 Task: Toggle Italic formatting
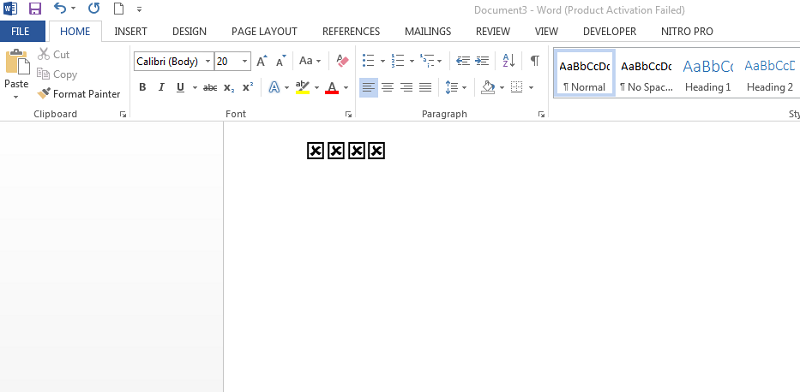(x=161, y=87)
